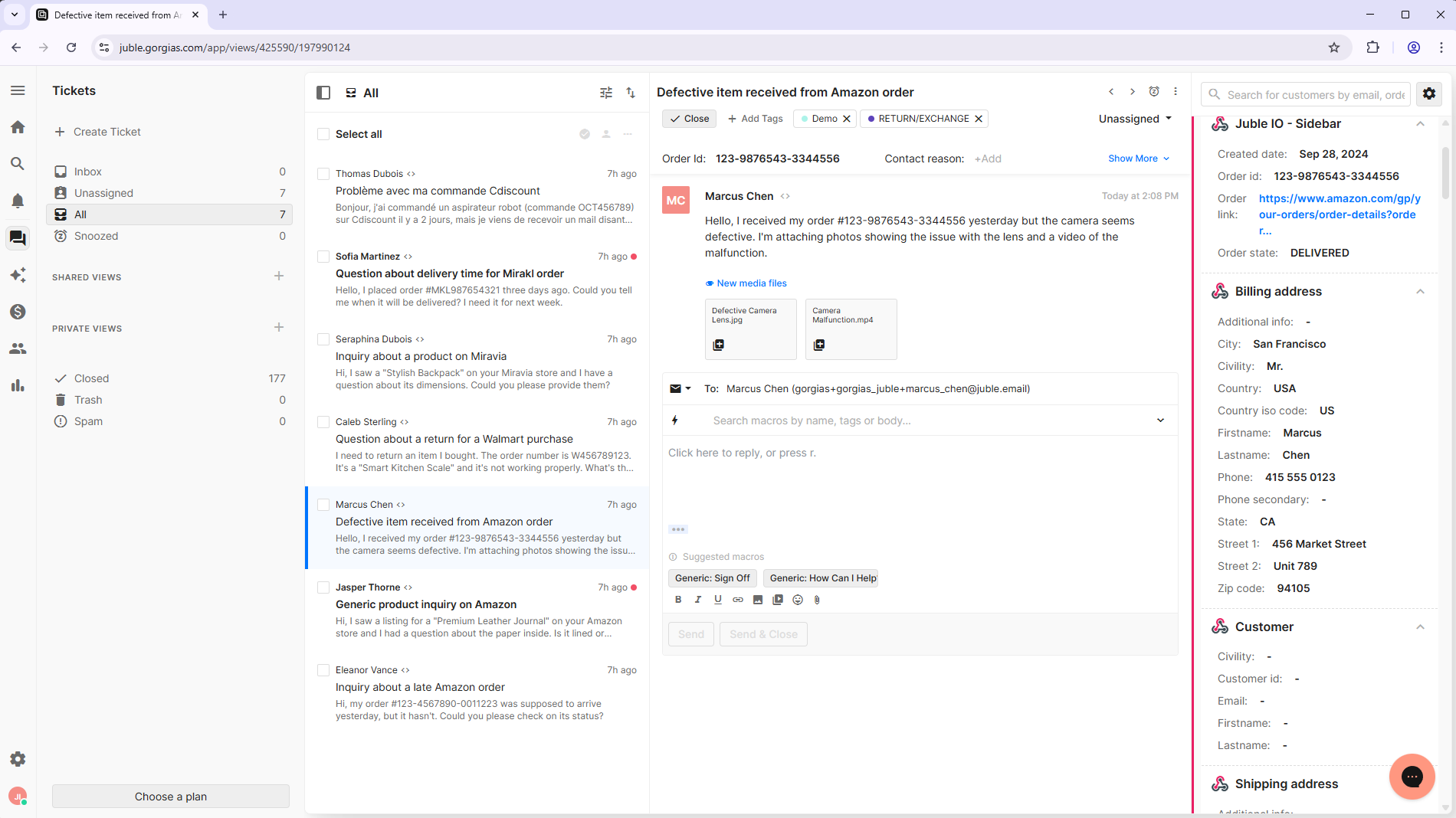Open sidebar widget settings gear

(1429, 93)
